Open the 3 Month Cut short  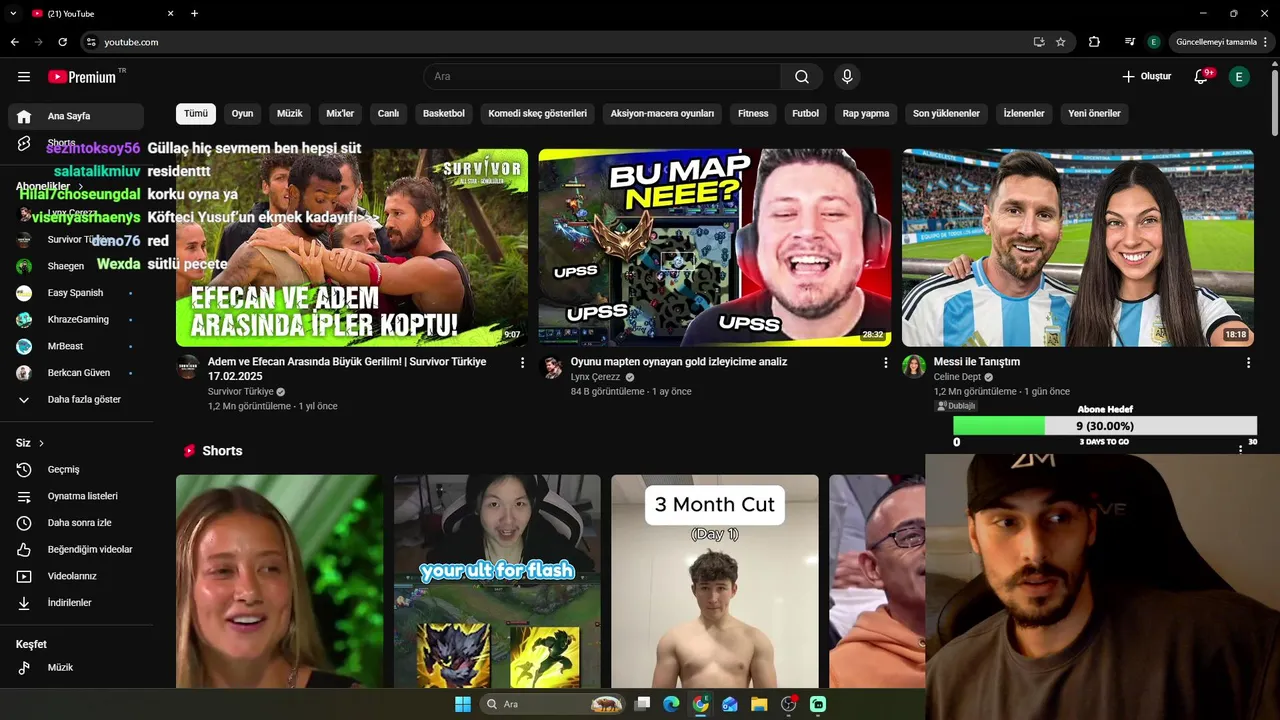(x=715, y=581)
